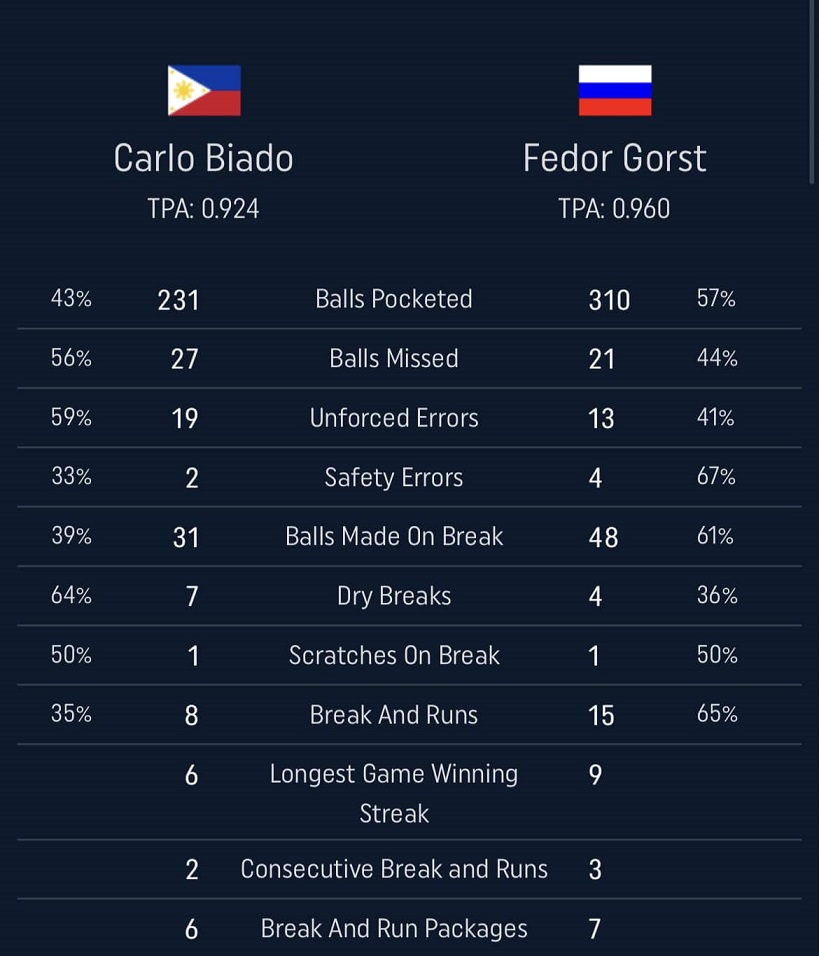Select the Scratches On Break label
This screenshot has height=956, width=819.
(394, 655)
